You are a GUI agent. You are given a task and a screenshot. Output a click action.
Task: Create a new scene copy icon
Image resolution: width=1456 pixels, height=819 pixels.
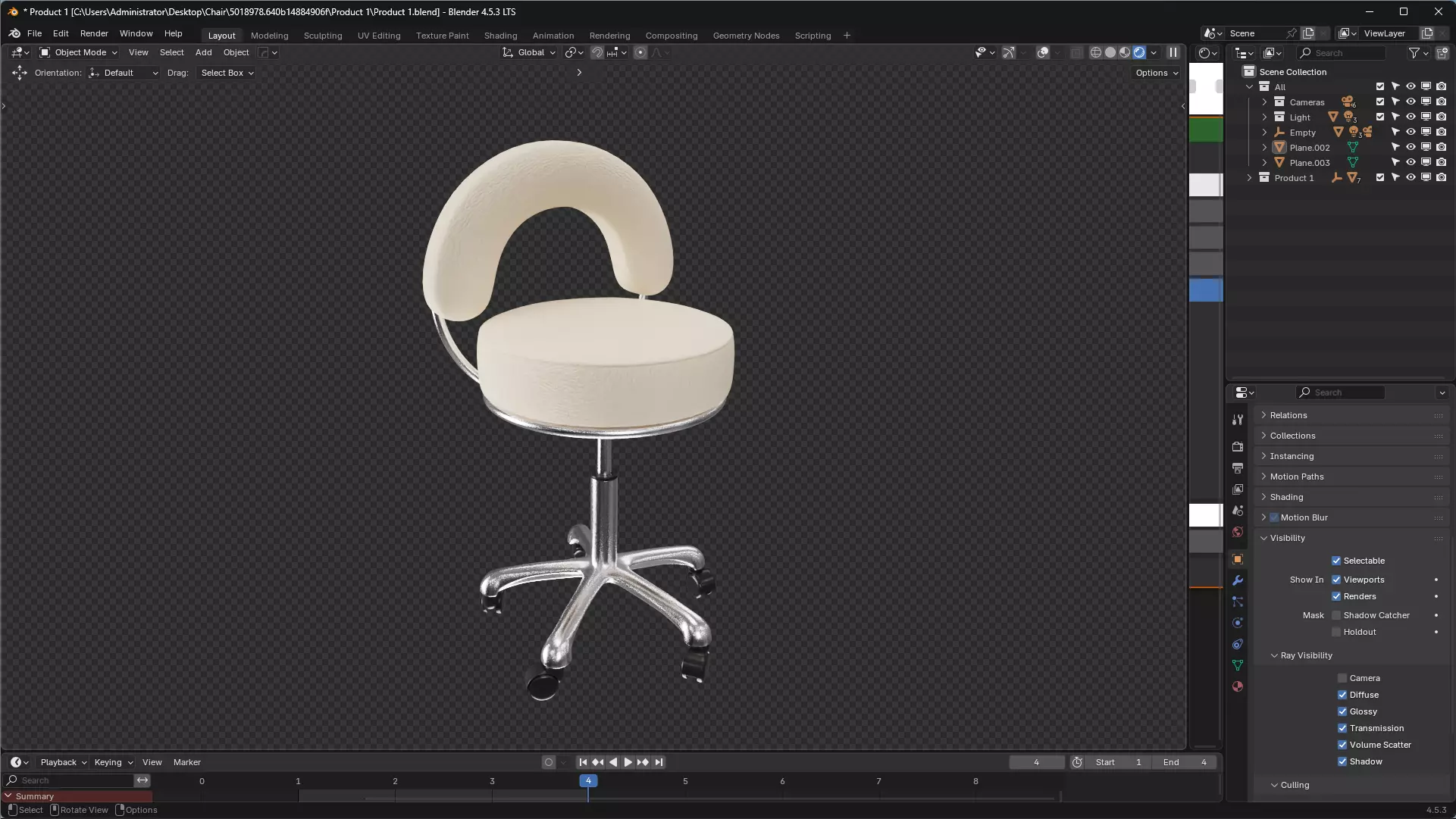pyautogui.click(x=1309, y=33)
